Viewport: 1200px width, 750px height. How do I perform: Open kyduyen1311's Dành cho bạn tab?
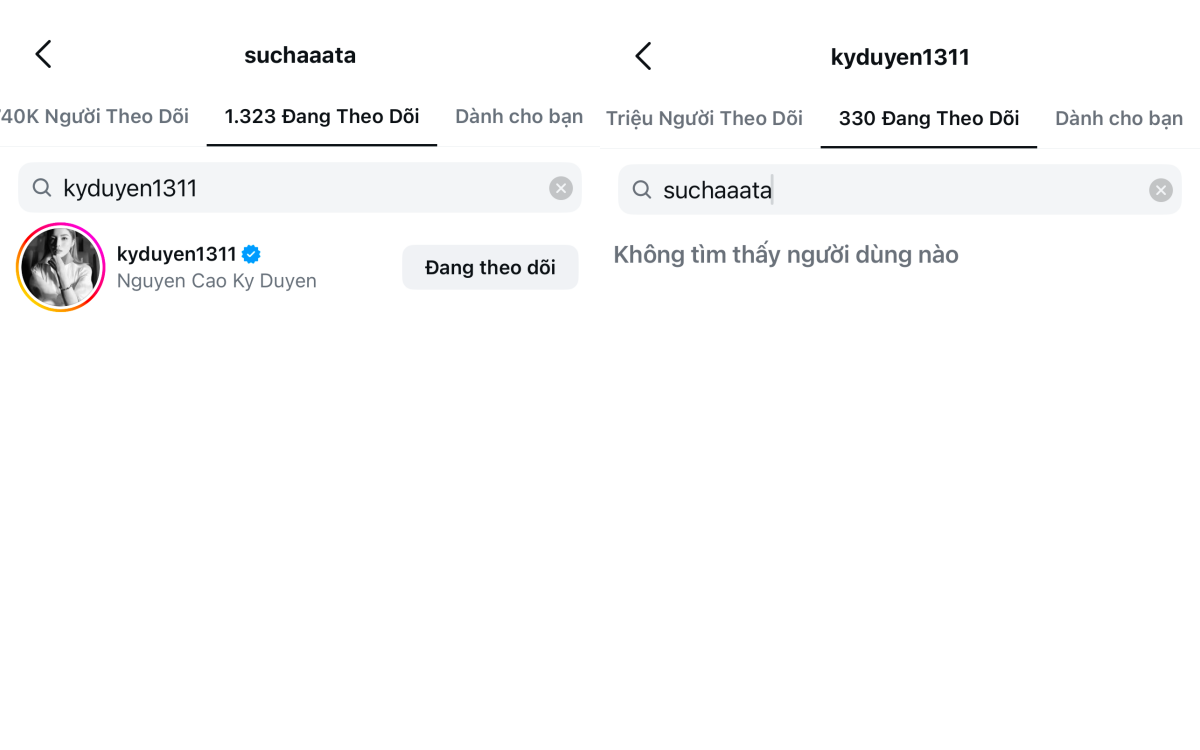[x=1119, y=118]
